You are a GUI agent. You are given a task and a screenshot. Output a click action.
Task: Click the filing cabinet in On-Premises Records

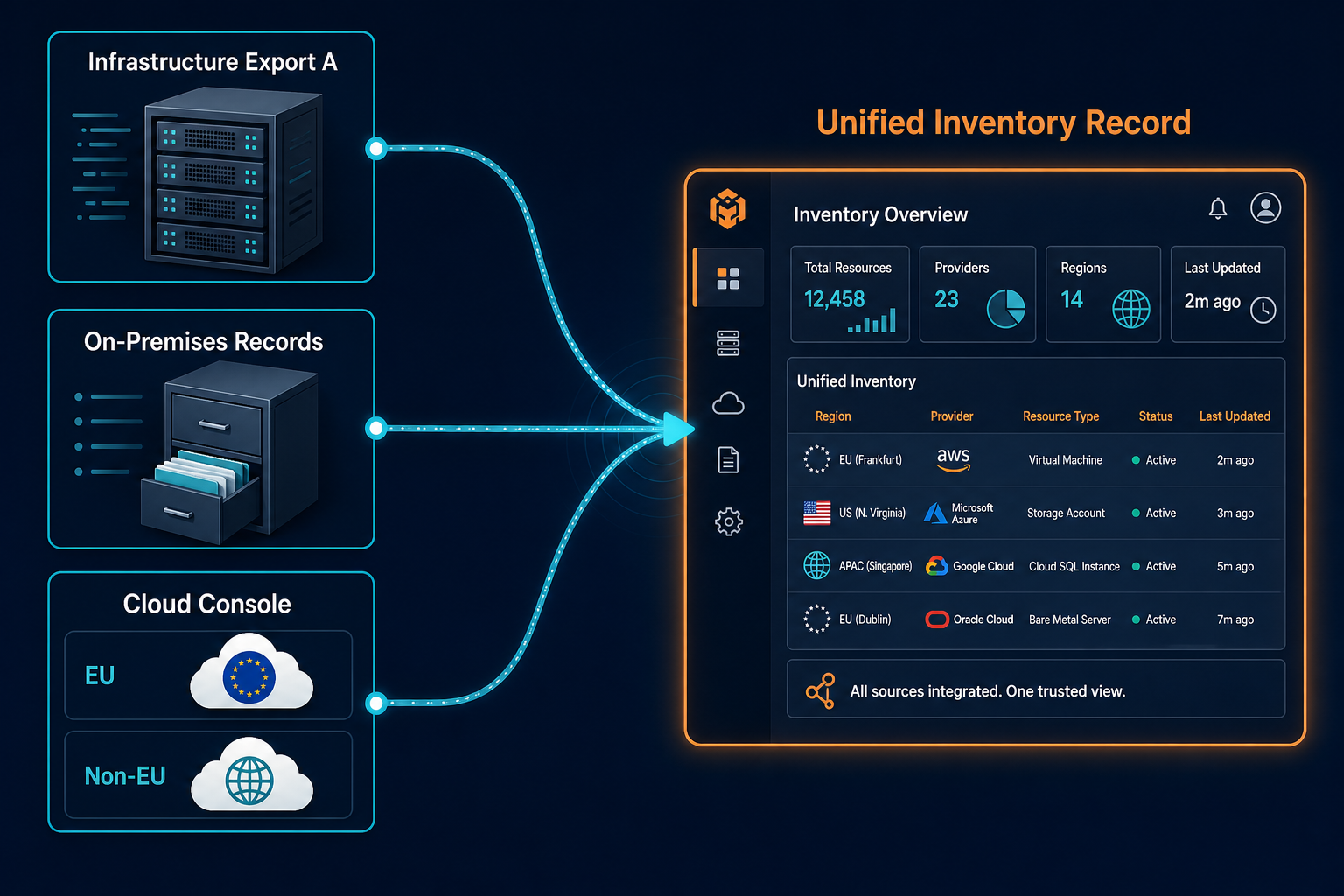click(x=230, y=451)
